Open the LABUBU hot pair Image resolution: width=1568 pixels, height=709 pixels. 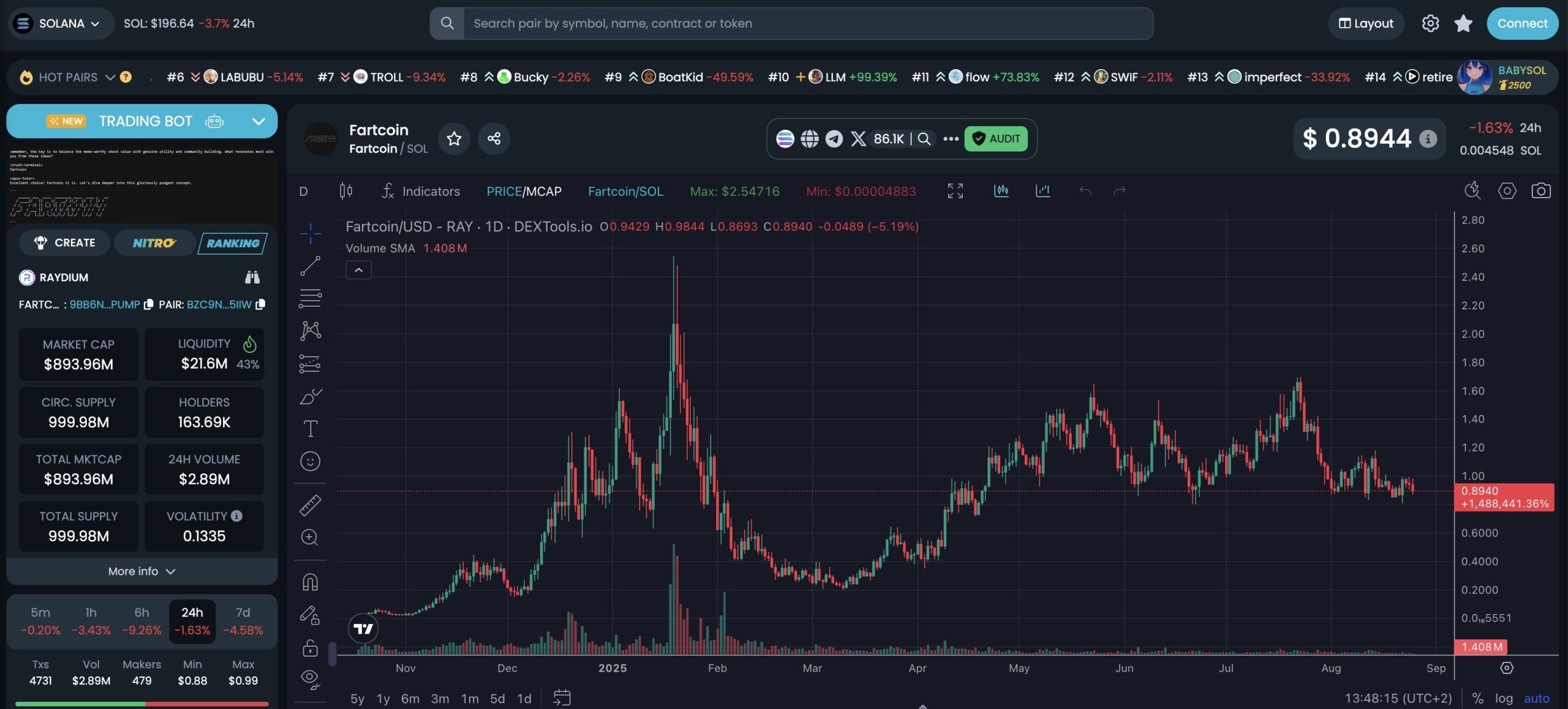pyautogui.click(x=235, y=77)
